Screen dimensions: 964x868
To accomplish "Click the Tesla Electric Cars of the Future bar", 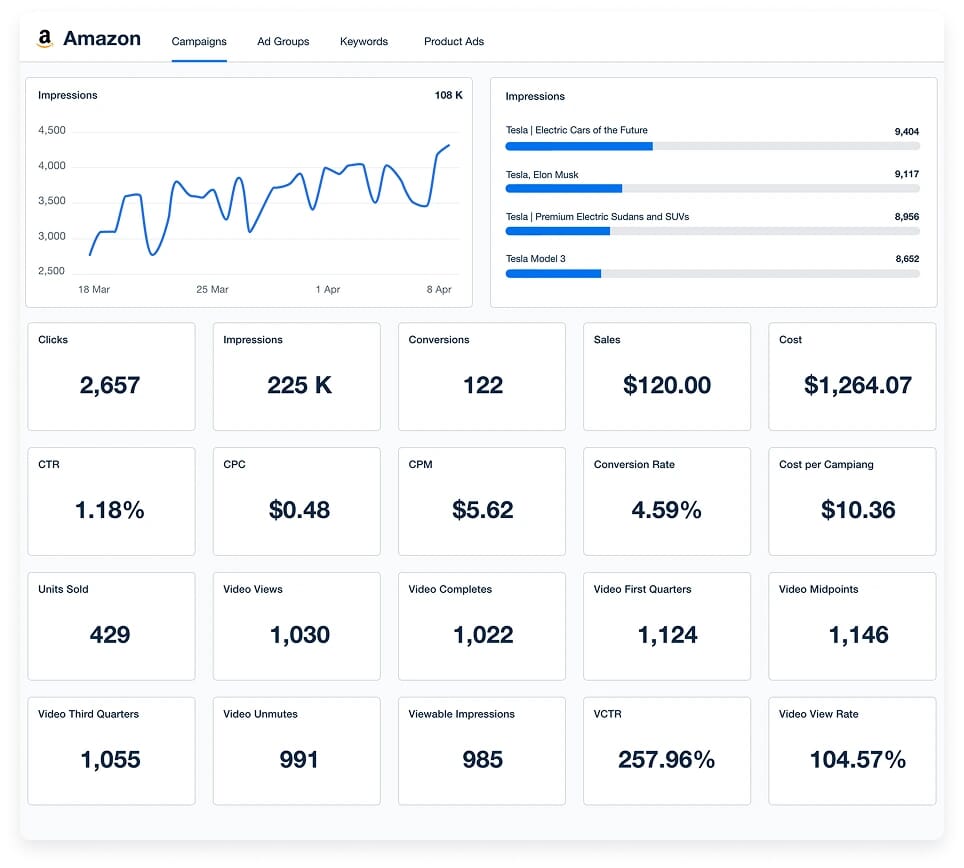I will tap(713, 146).
